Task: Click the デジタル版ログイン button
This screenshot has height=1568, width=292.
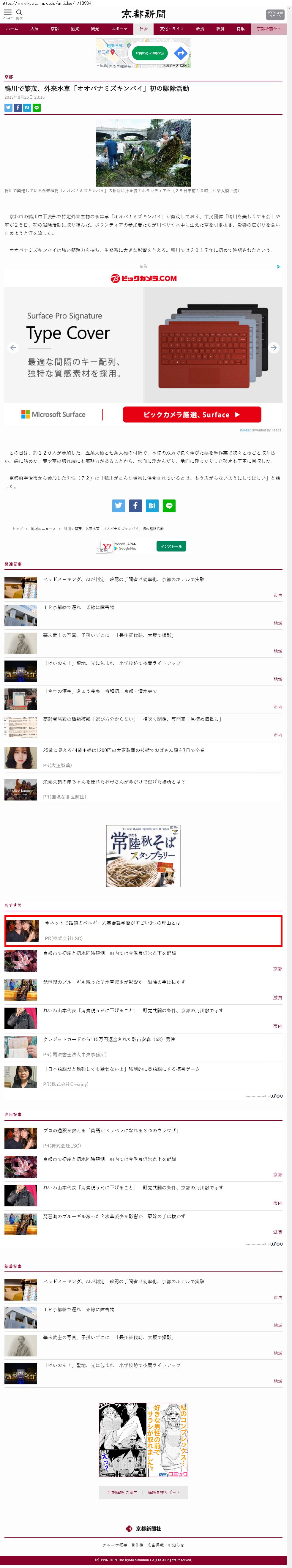Action: [x=275, y=15]
